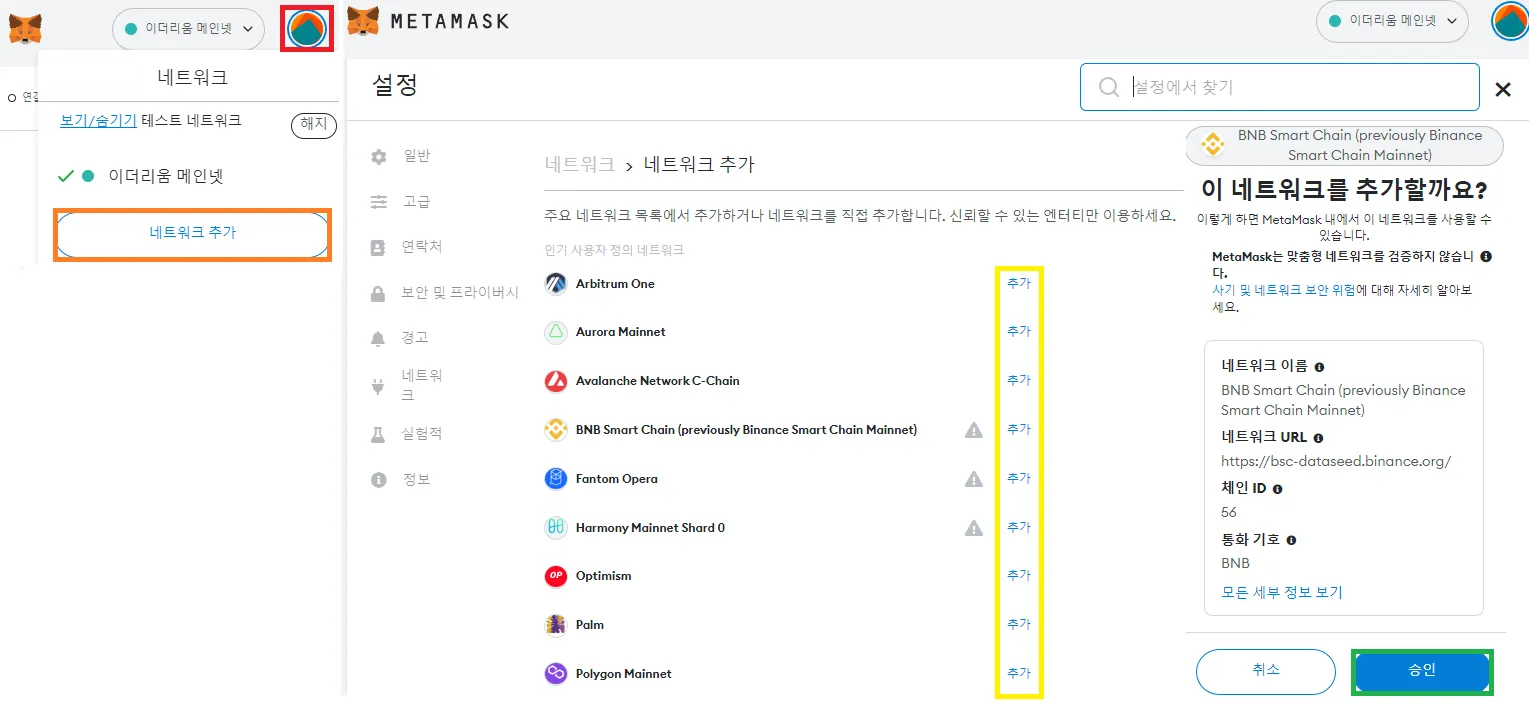Click the lock icon for Security
Viewport: 1529px width, 703px height.
click(378, 294)
